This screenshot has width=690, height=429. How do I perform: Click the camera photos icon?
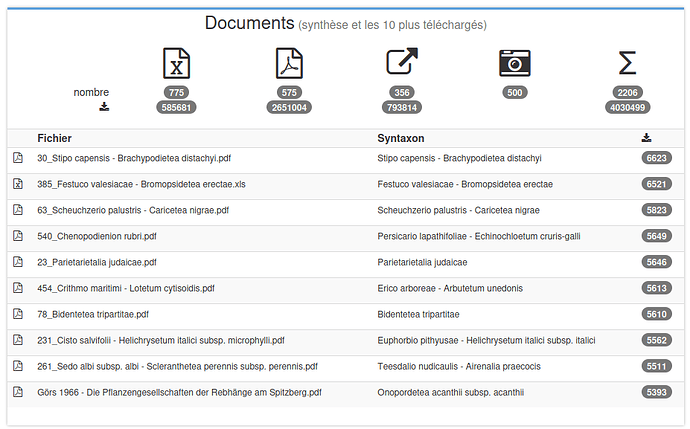pos(514,63)
